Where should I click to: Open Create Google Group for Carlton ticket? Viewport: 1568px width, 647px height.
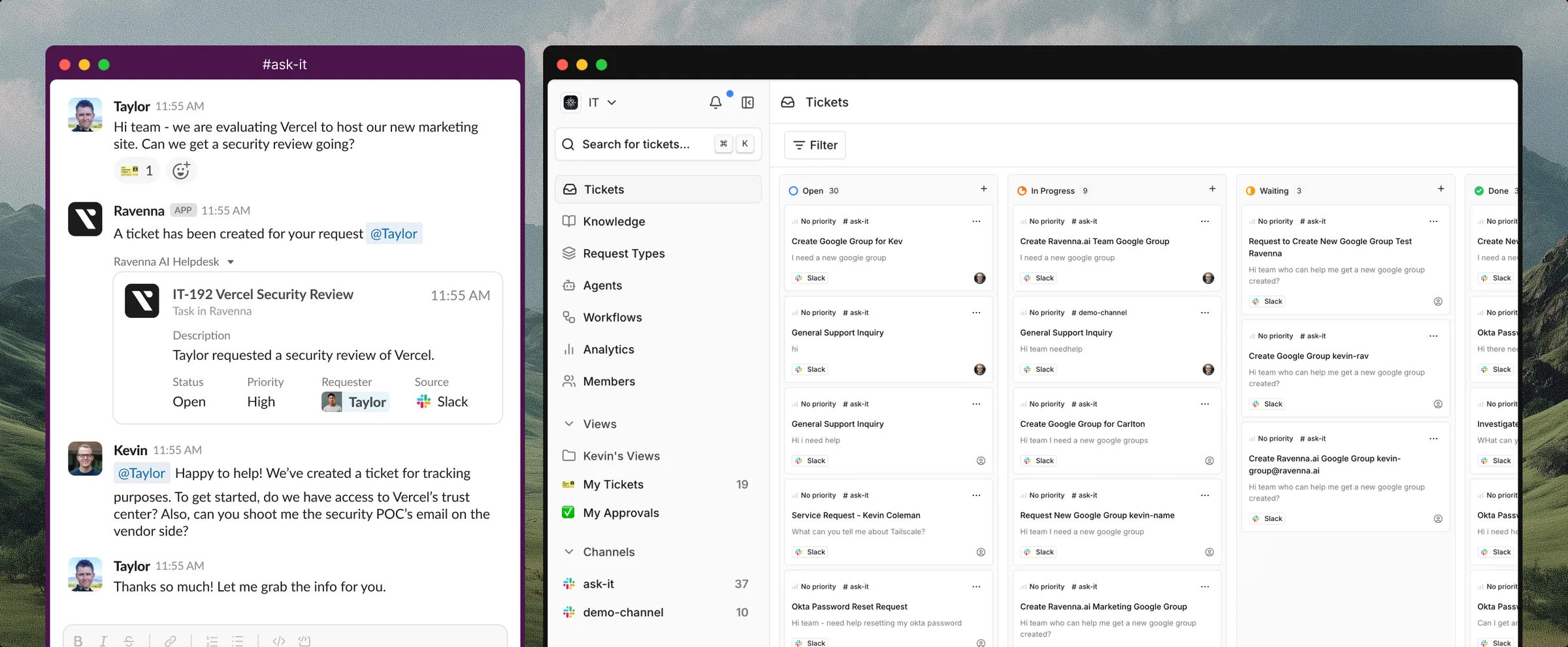[1117, 431]
